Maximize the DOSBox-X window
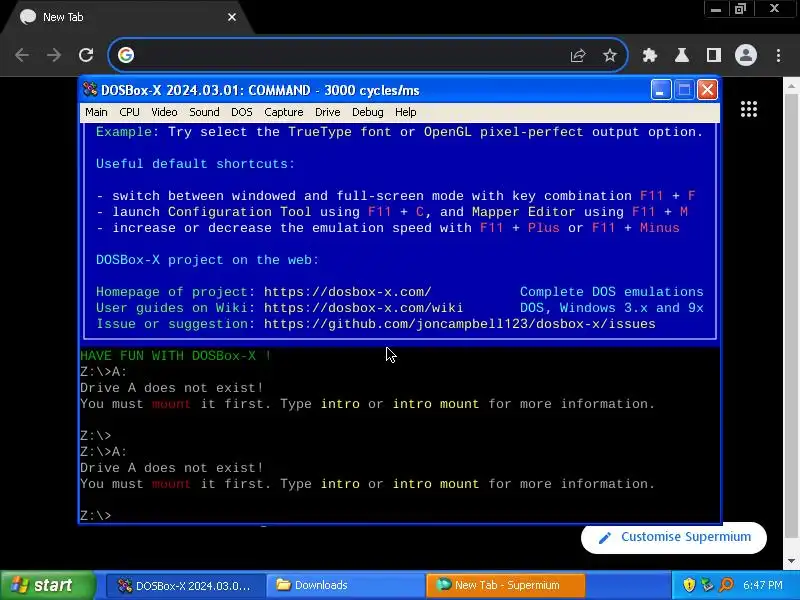Image resolution: width=800 pixels, height=600 pixels. click(x=684, y=90)
